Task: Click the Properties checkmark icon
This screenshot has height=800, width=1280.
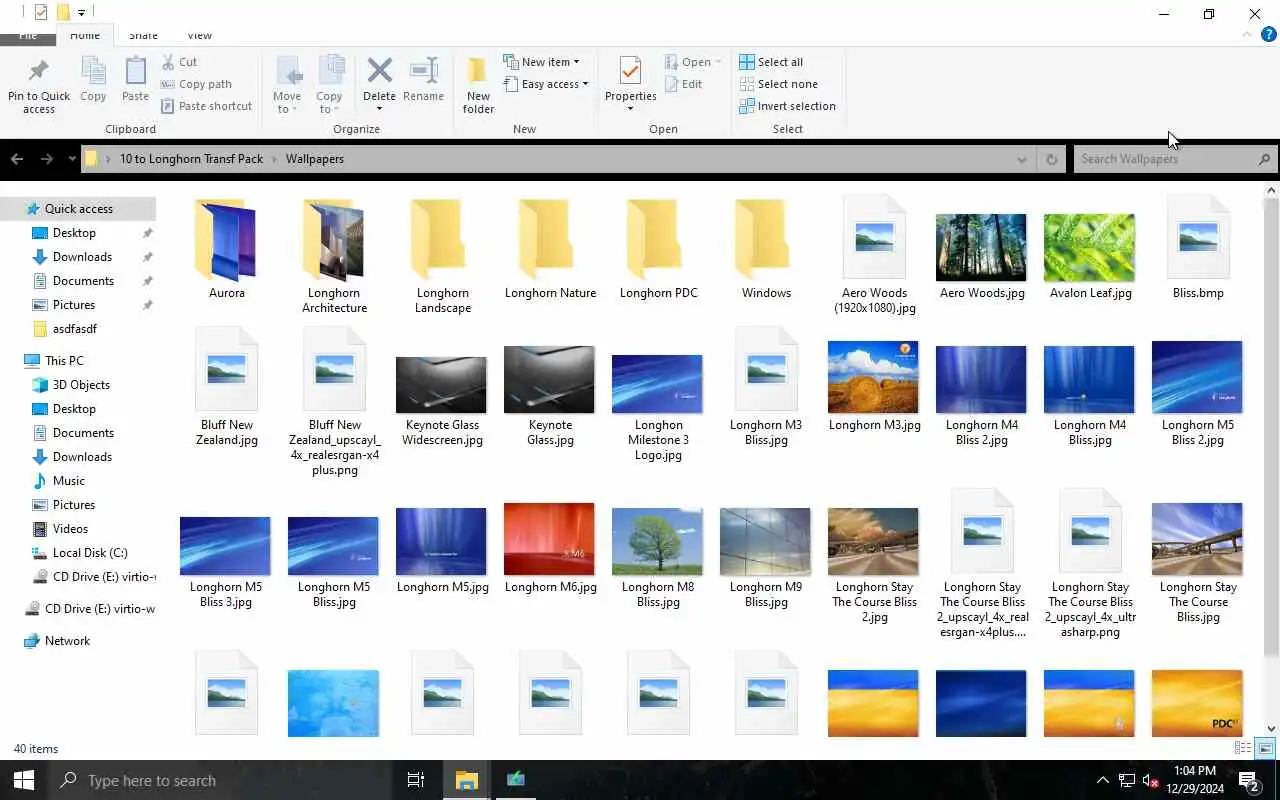Action: pos(630,72)
